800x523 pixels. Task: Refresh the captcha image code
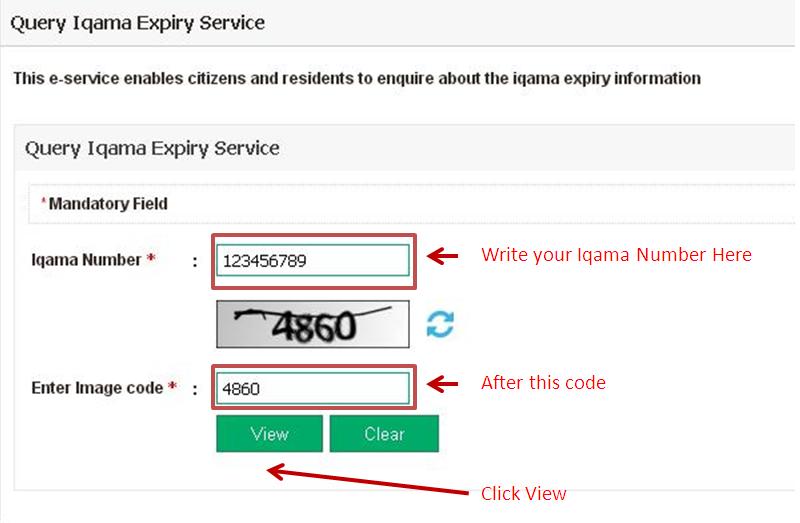(440, 325)
